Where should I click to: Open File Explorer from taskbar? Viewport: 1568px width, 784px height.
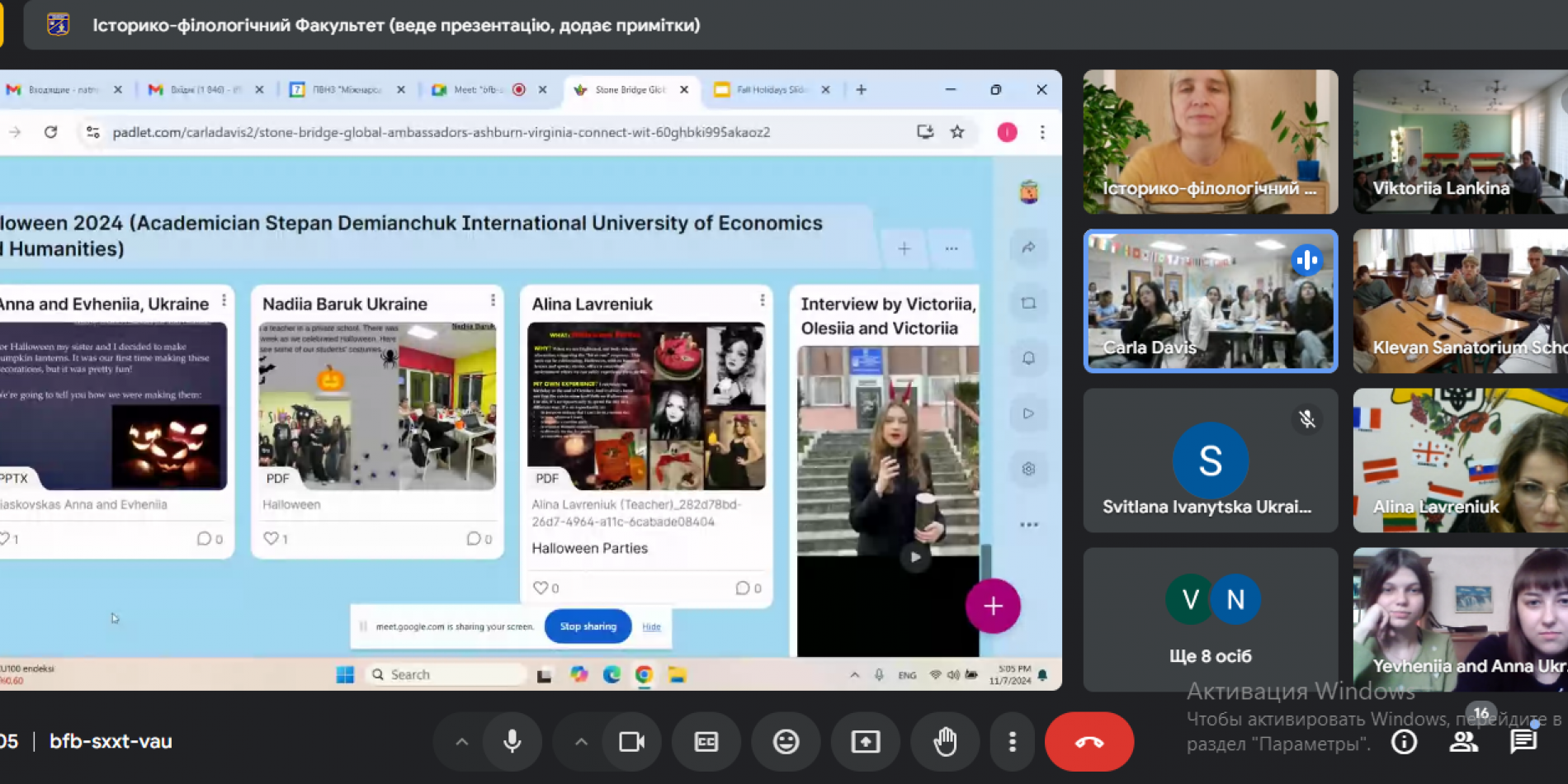tap(678, 674)
